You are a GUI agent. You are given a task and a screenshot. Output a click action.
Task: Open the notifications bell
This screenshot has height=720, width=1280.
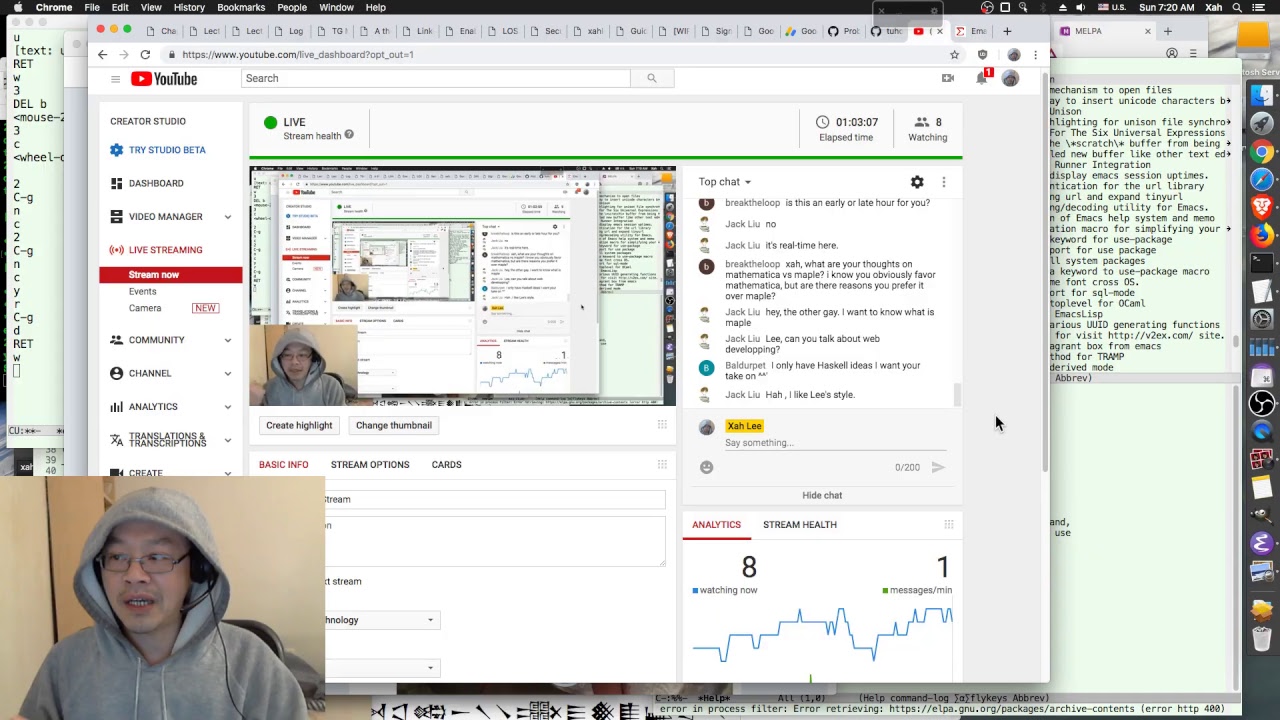tap(982, 78)
